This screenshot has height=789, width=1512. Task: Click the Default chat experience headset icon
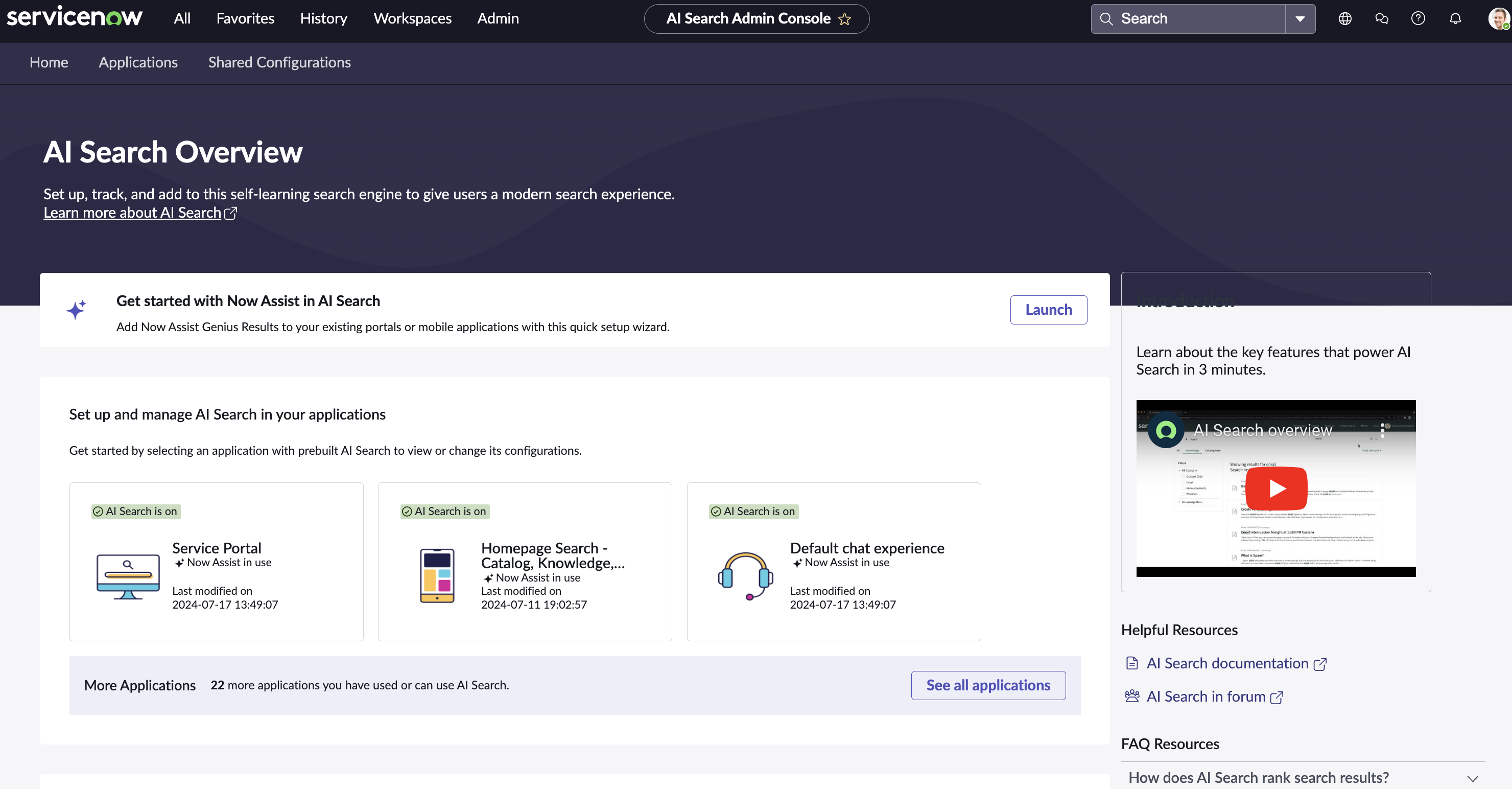click(x=745, y=576)
